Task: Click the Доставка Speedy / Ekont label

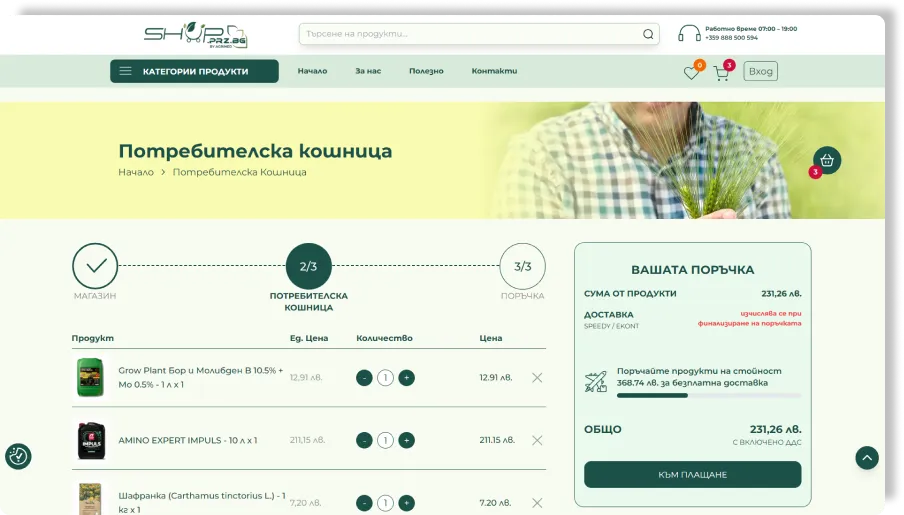Action: point(611,320)
